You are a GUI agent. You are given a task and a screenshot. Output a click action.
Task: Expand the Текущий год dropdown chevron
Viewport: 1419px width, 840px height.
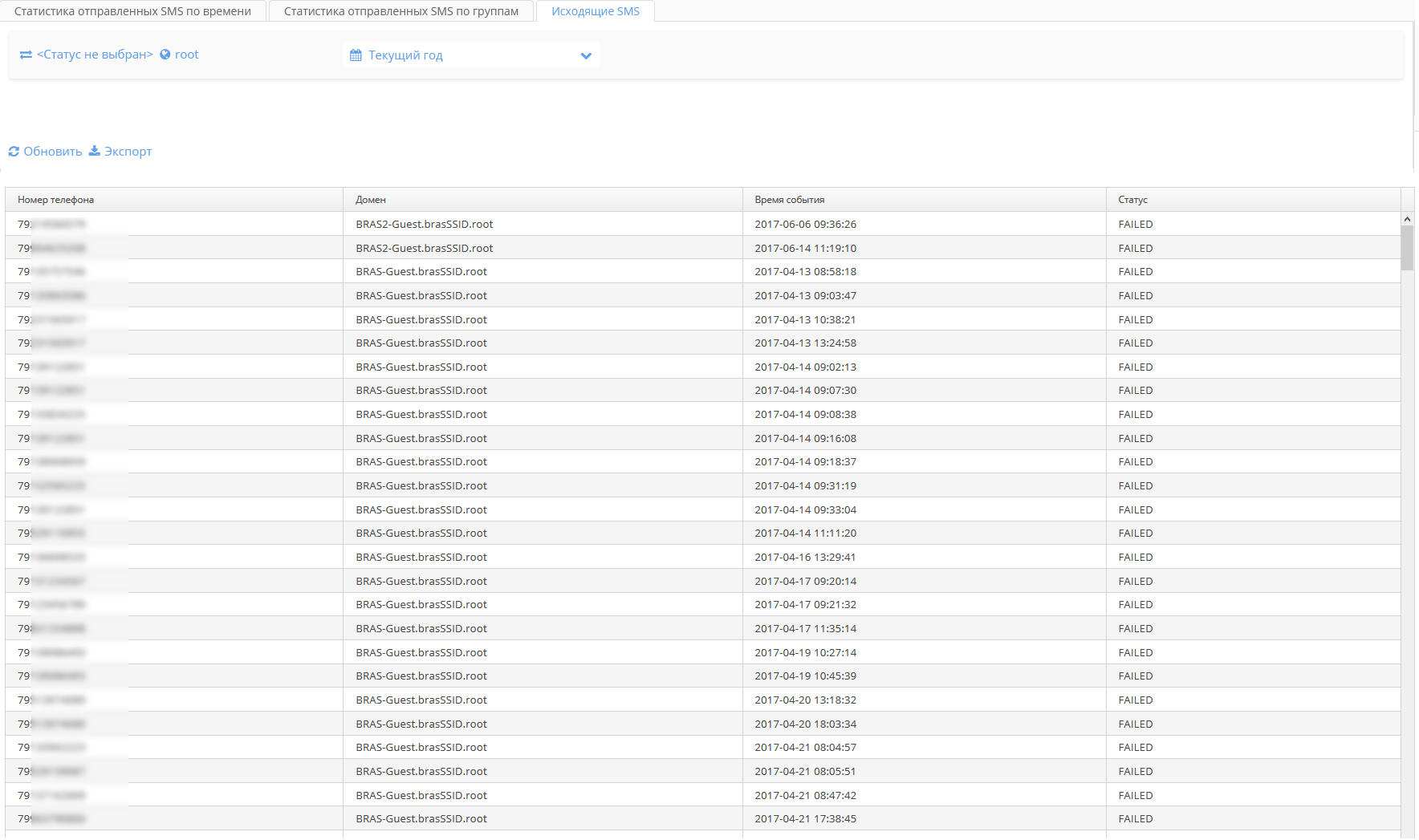(x=586, y=55)
